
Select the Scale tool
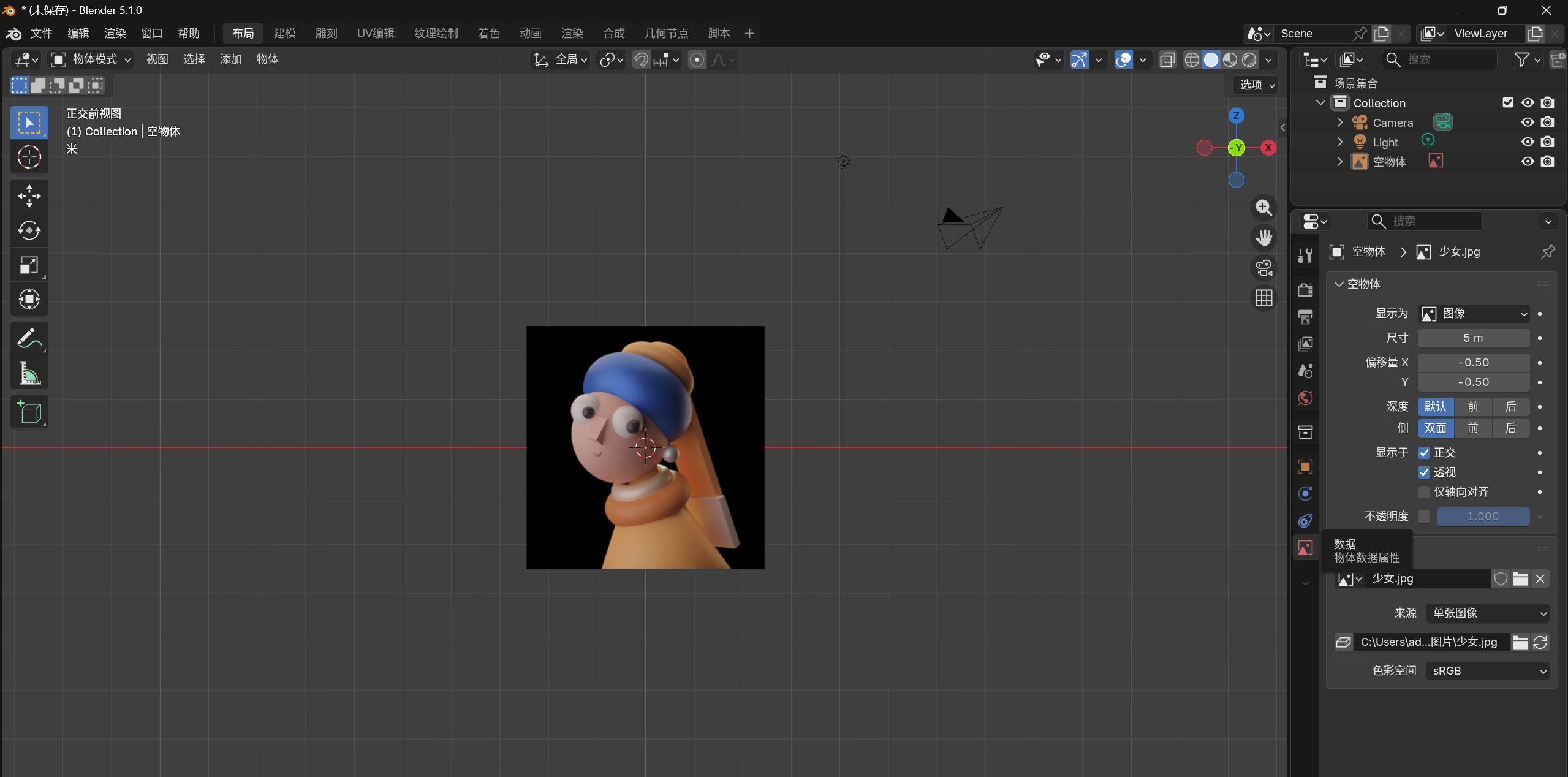tap(29, 265)
